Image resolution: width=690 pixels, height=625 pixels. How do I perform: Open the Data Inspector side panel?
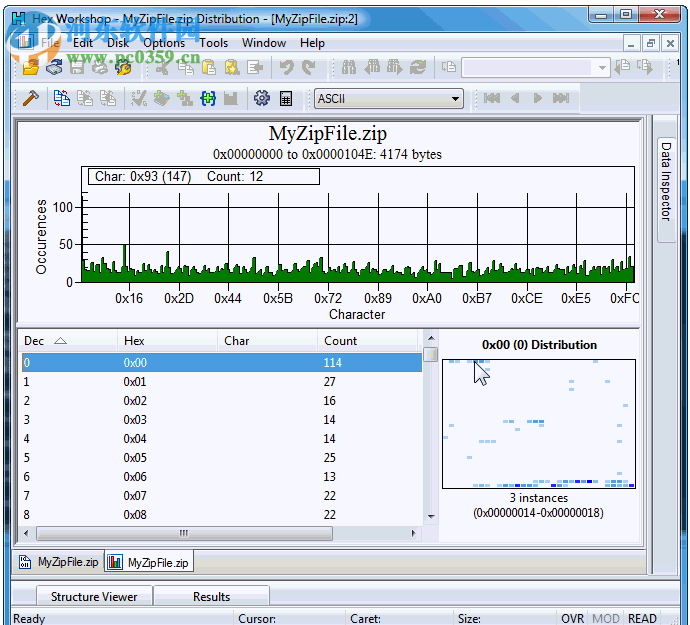(x=666, y=180)
